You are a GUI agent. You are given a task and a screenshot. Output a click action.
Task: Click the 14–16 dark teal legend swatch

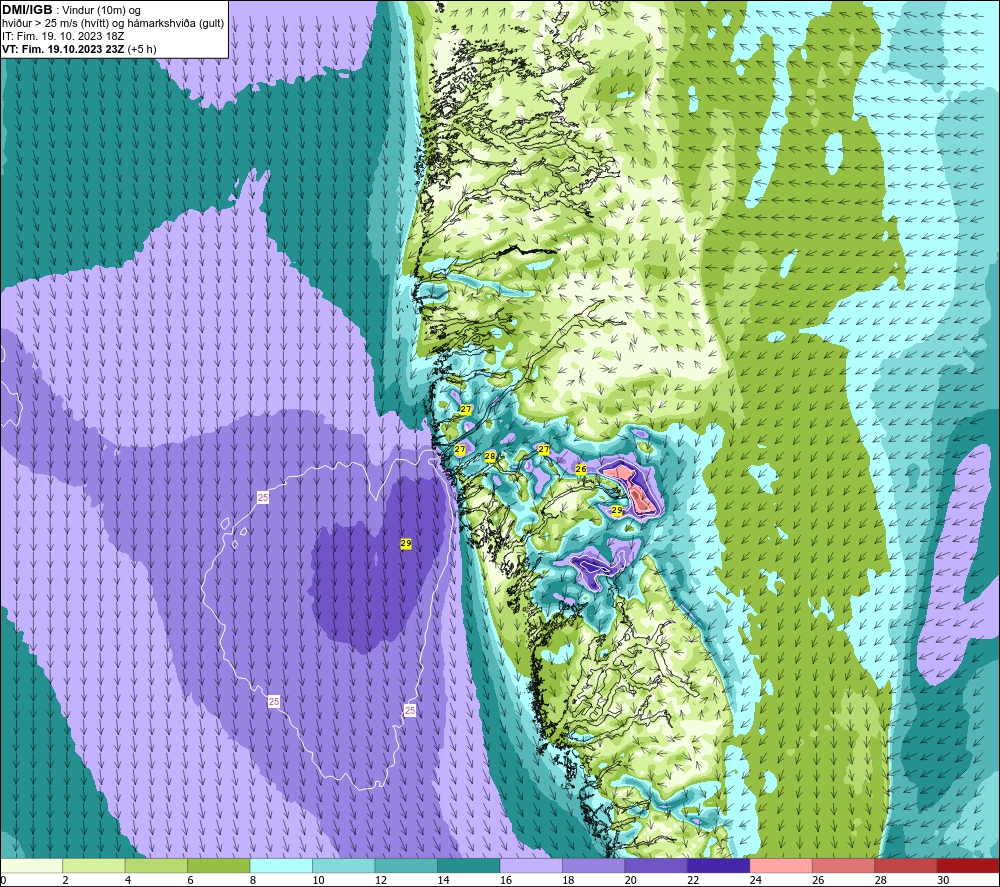(469, 865)
